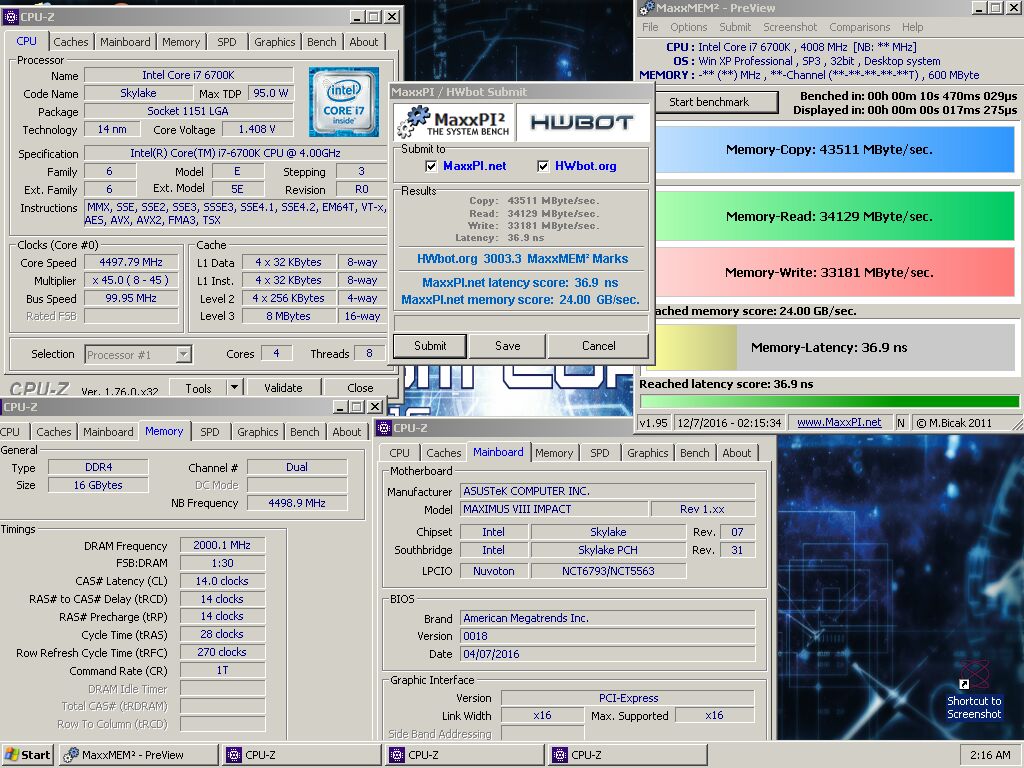Click the red Memory-Write result bar
1024x768 pixels.
(835, 272)
